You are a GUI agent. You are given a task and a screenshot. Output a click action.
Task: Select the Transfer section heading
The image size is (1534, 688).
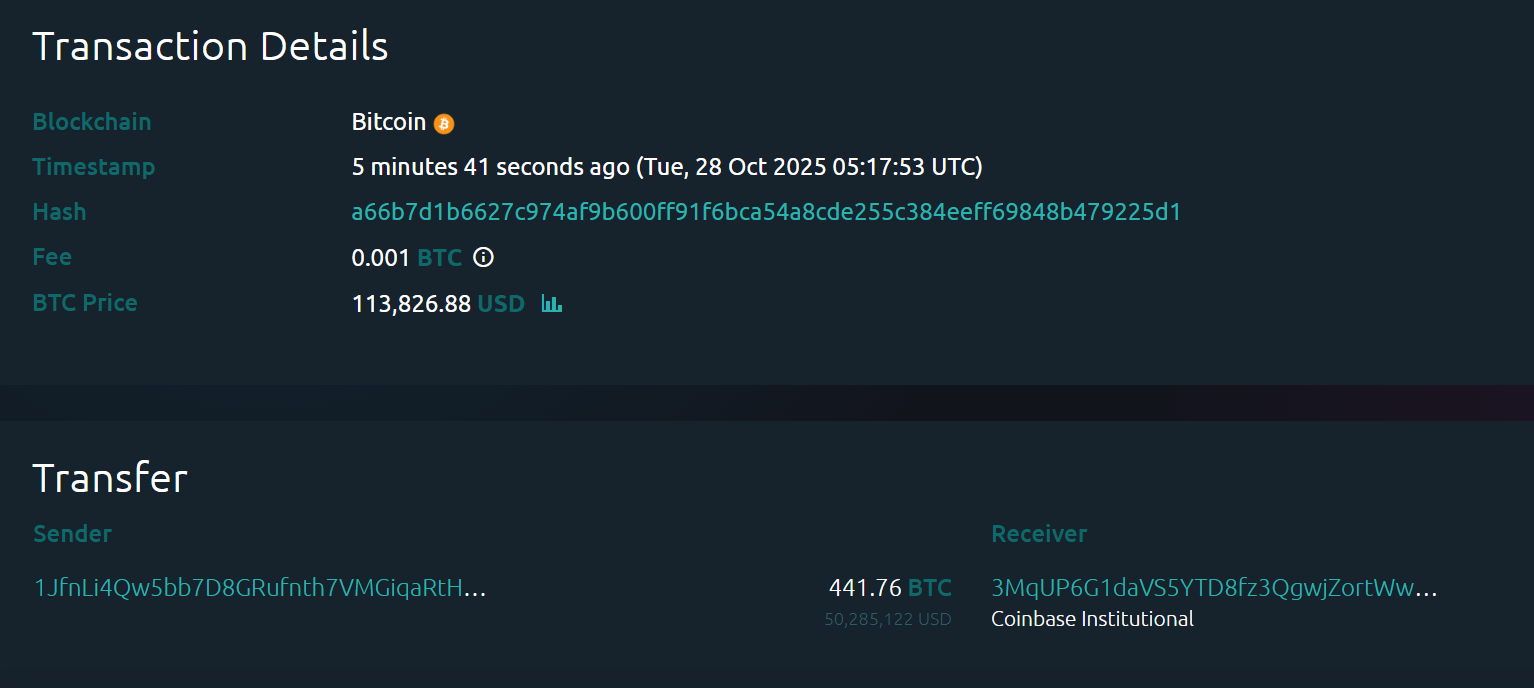click(x=110, y=478)
